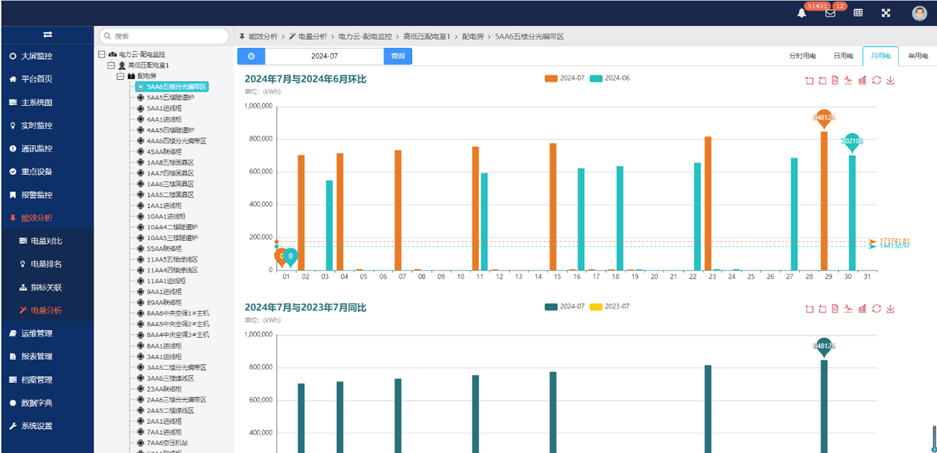Toggle the 2024-06 series in top legend

pyautogui.click(x=610, y=78)
